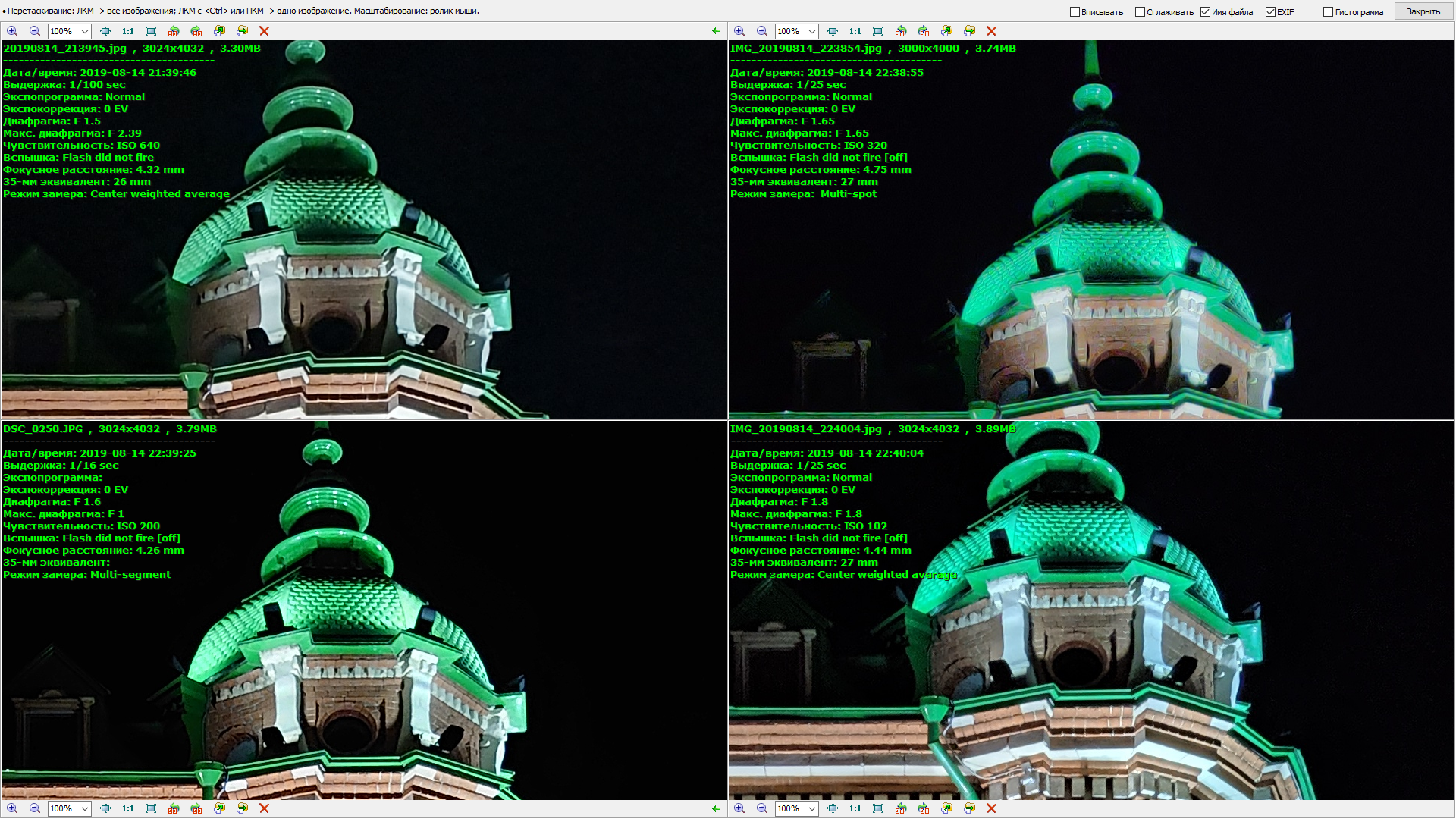The height and width of the screenshot is (819, 1456).
Task: Rotate IMG_20190814_224004.jpg right 90 degrees
Action: coord(924,808)
